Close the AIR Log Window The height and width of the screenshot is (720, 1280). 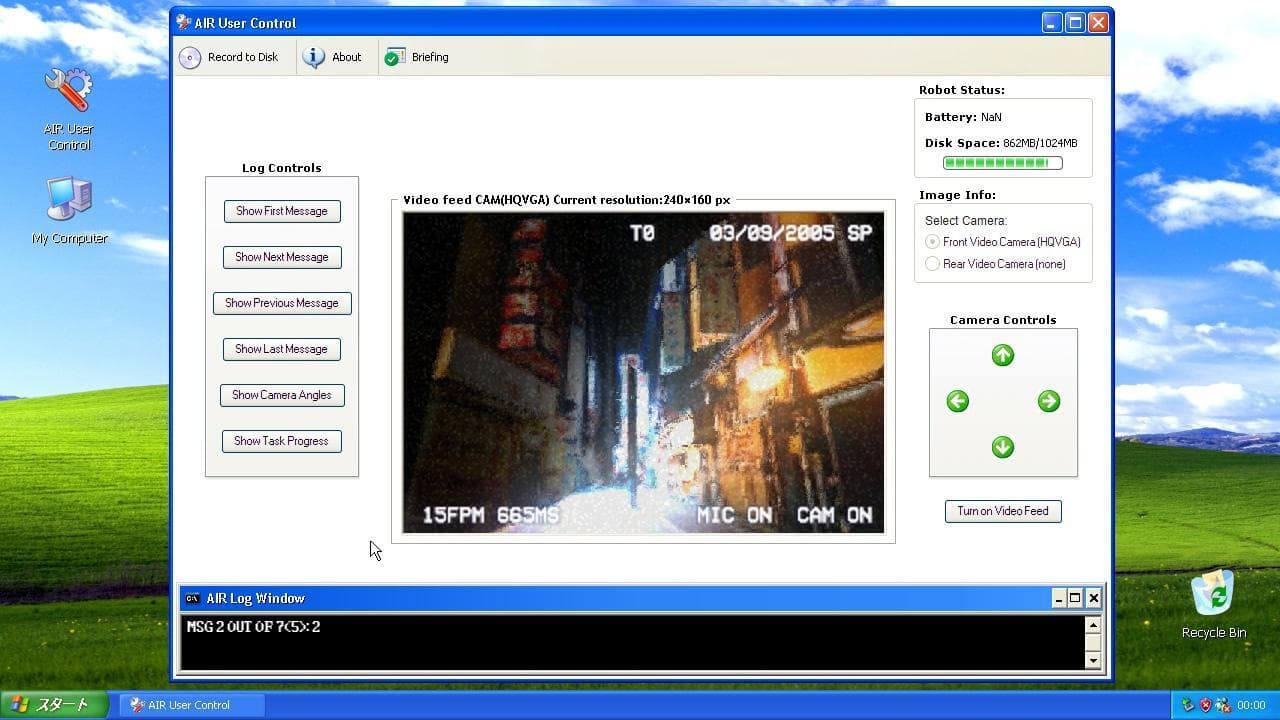point(1093,598)
